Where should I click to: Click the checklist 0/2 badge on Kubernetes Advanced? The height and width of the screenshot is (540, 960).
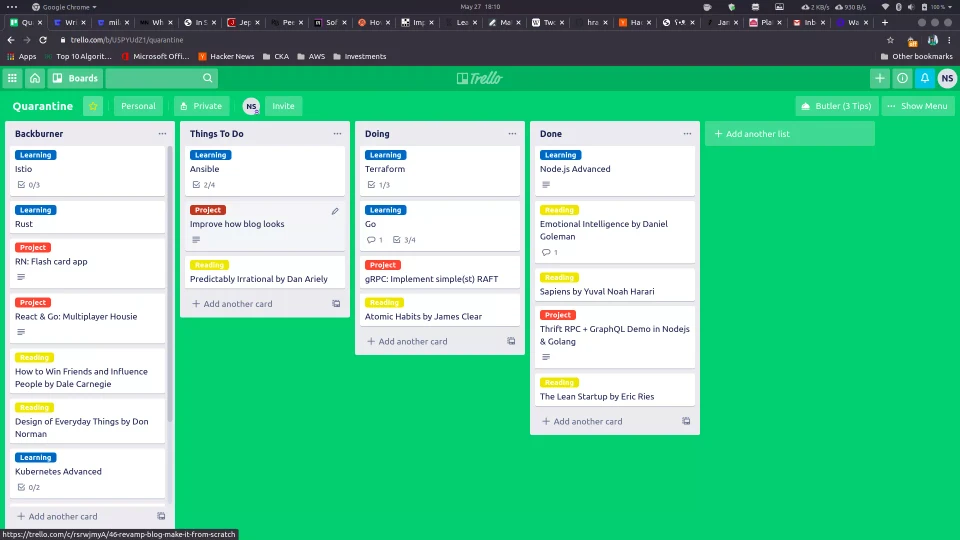click(x=29, y=487)
